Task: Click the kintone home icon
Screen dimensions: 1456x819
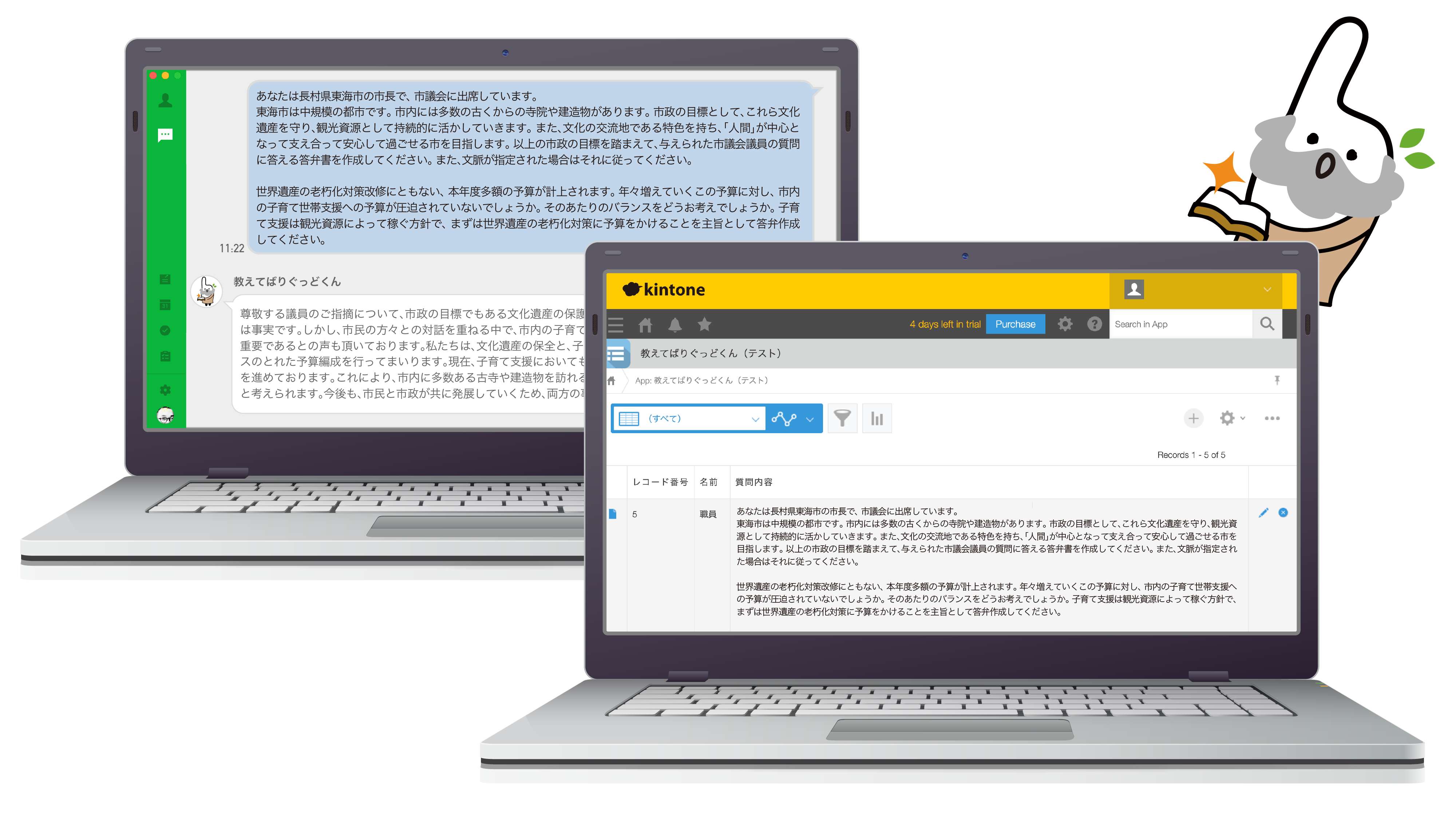Action: point(645,325)
